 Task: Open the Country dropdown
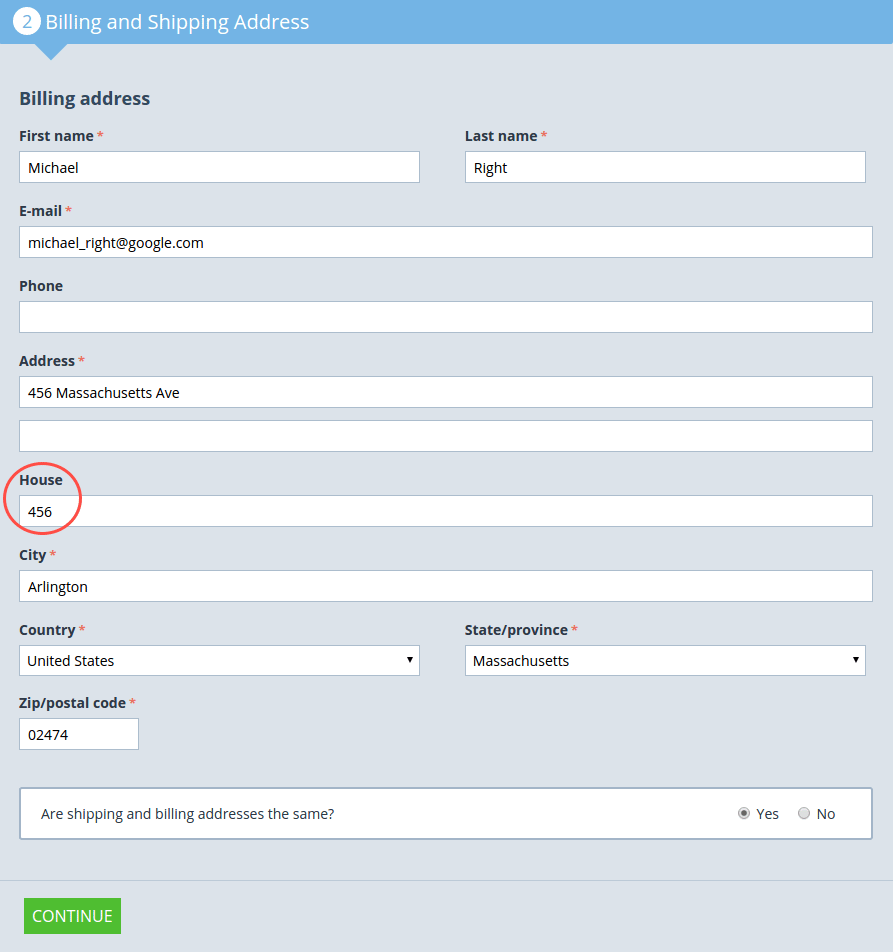[219, 661]
